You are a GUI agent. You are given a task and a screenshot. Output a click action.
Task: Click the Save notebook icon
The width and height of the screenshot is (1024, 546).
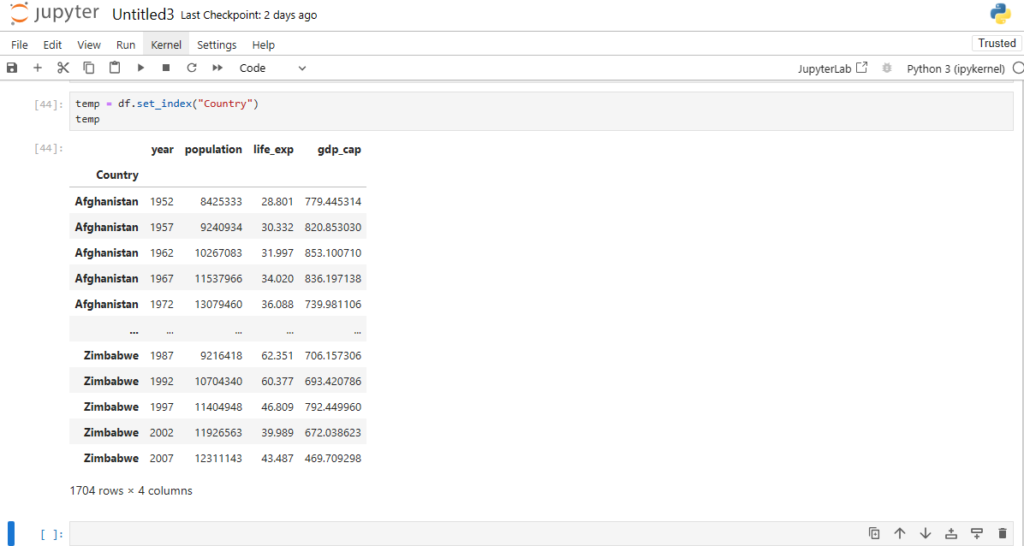coord(12,68)
